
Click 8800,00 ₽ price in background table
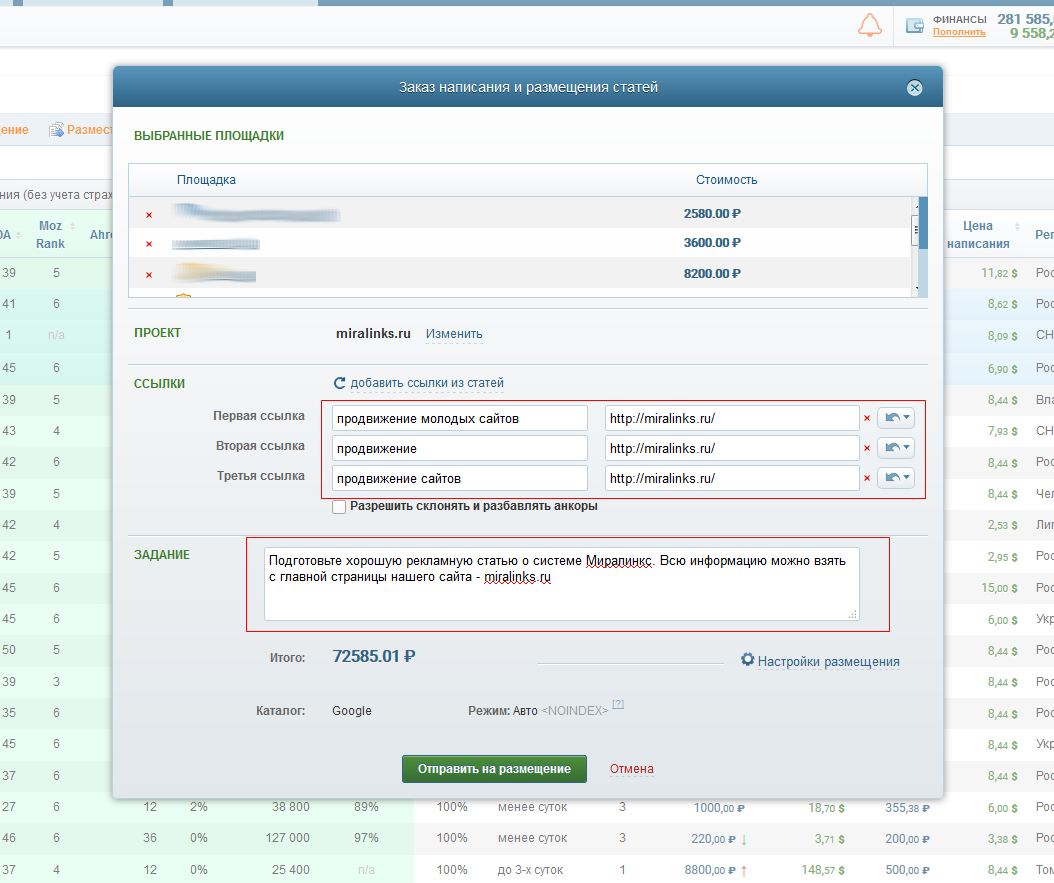click(710, 870)
